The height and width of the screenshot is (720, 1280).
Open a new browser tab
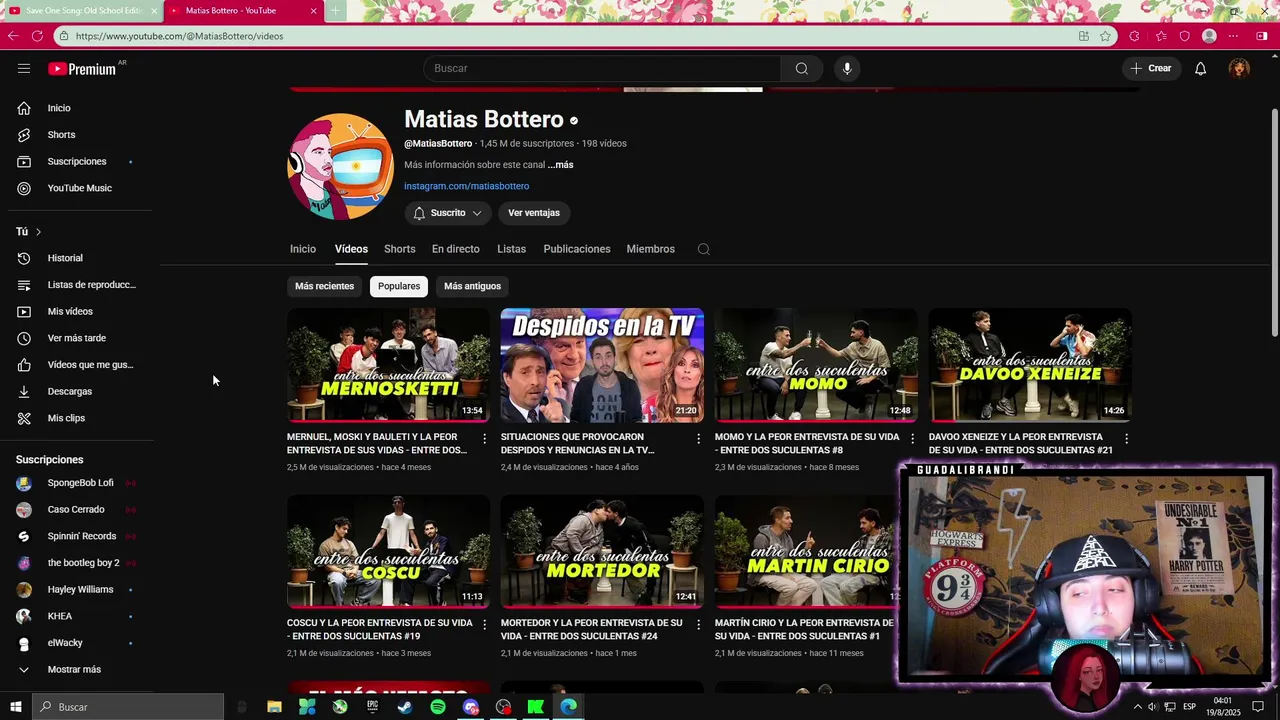tap(335, 11)
